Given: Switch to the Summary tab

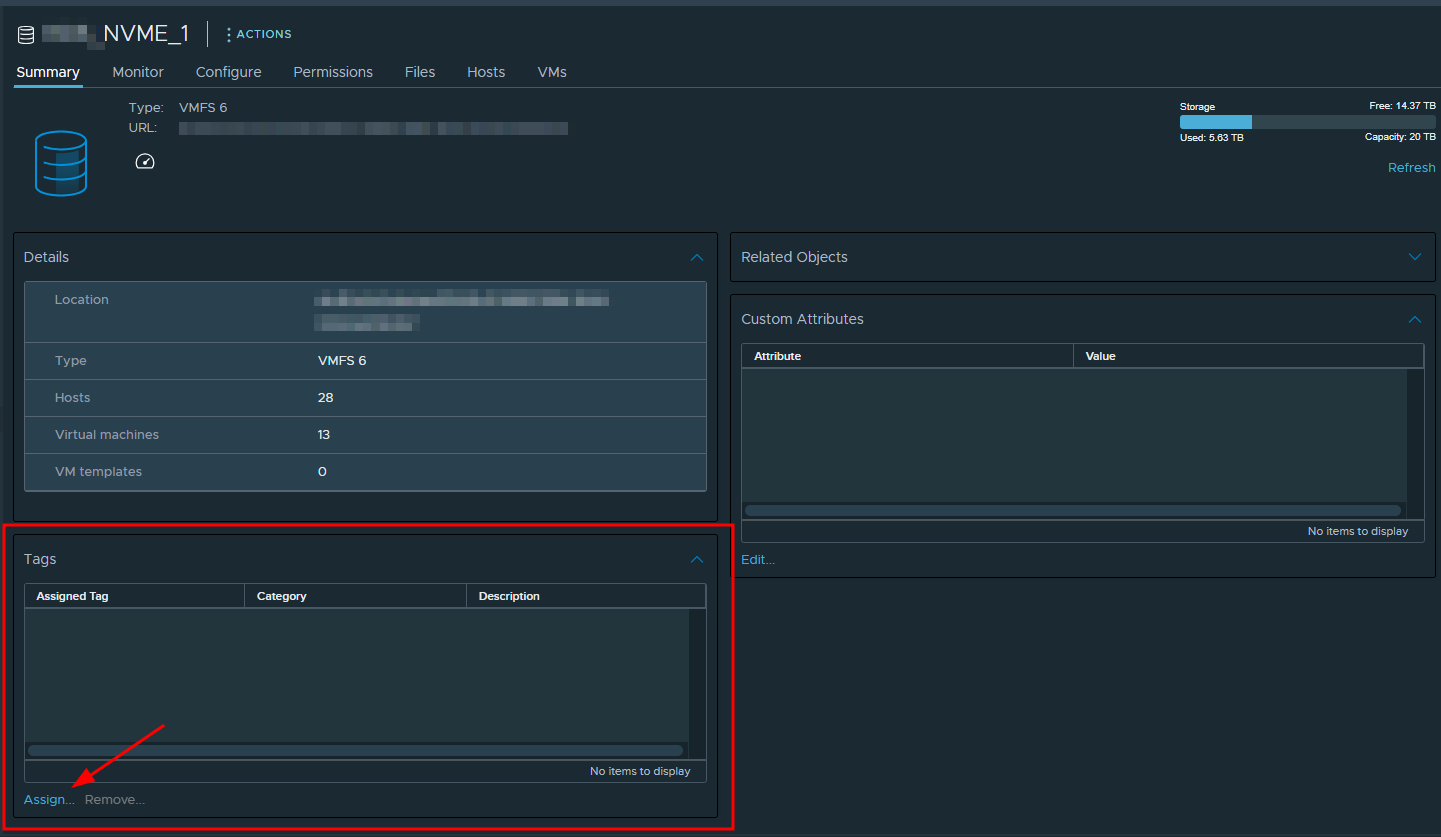Looking at the screenshot, I should tap(48, 72).
